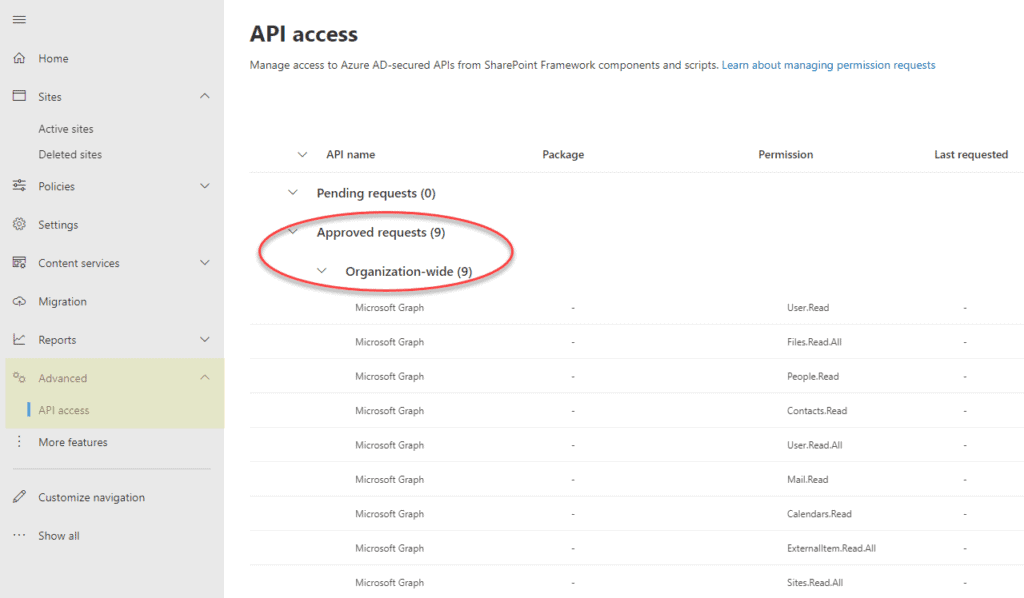This screenshot has width=1024, height=598.
Task: Expand the Reports section chevron
Action: point(205,340)
